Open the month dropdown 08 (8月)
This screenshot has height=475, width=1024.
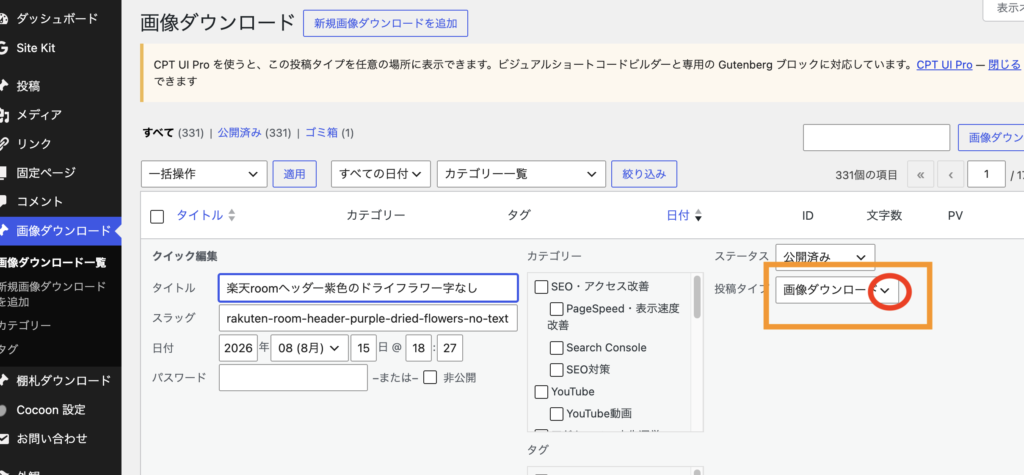[x=309, y=348]
